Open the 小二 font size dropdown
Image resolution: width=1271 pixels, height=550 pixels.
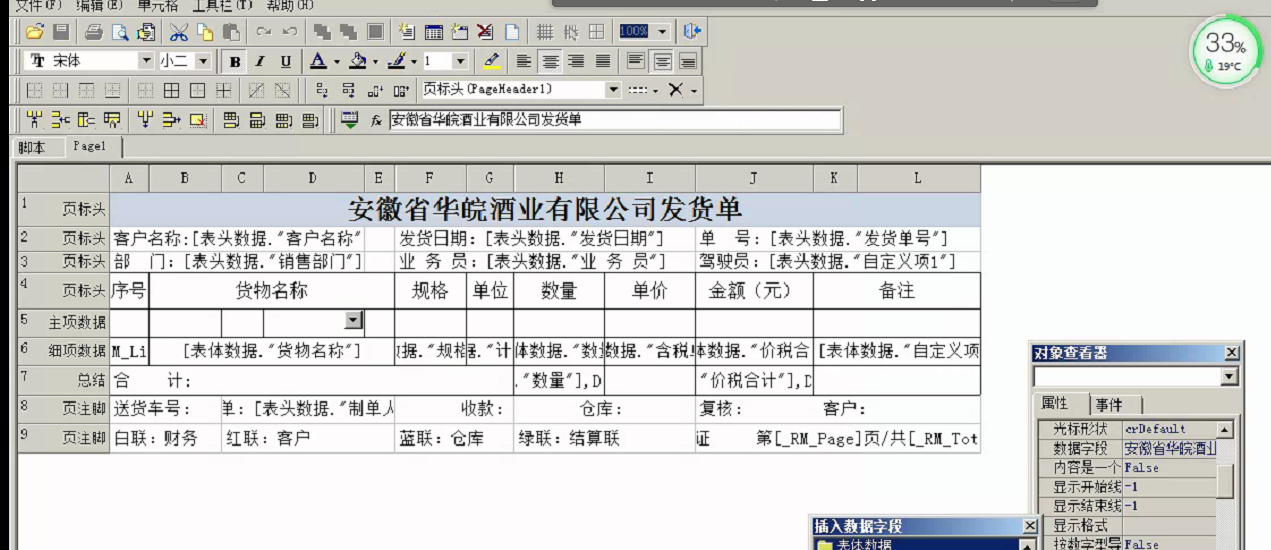point(203,61)
